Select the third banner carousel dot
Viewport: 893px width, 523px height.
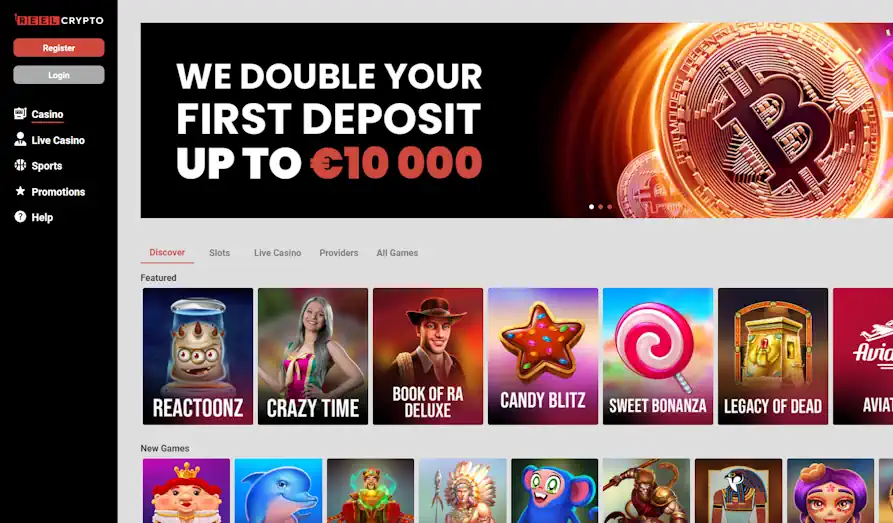(609, 207)
